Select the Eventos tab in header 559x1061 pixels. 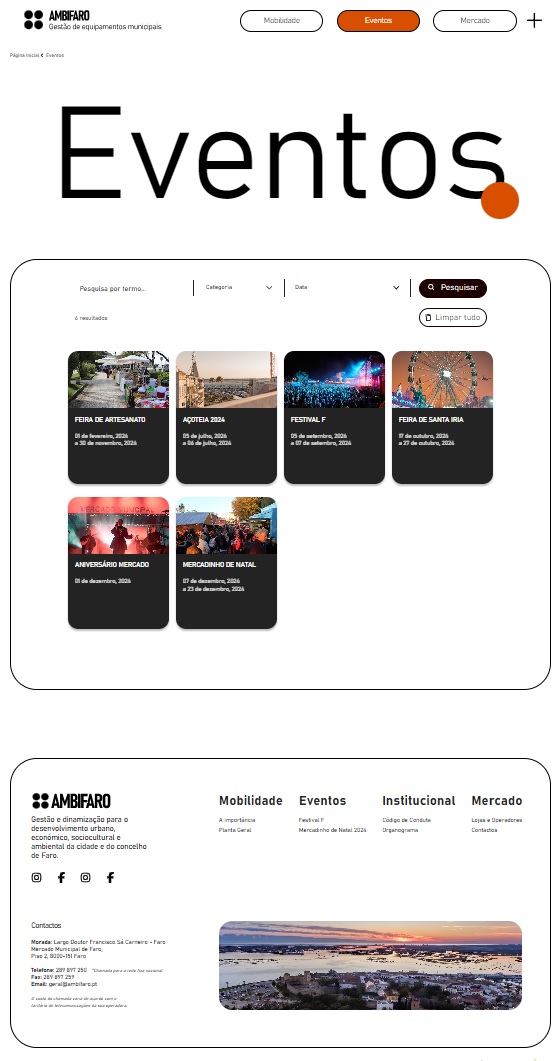click(378, 21)
